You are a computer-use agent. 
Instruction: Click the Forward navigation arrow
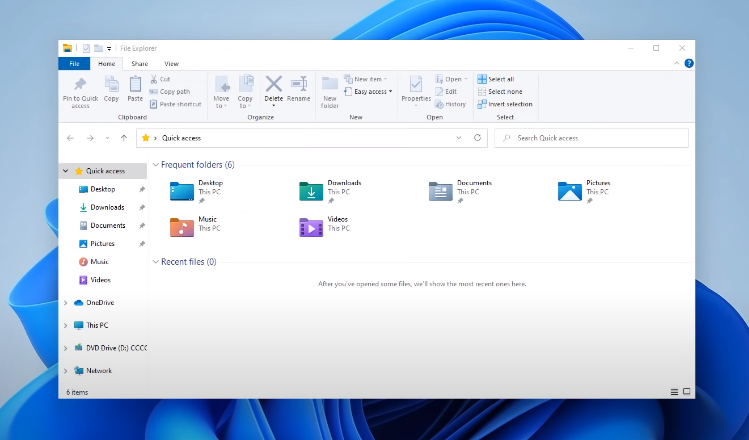pyautogui.click(x=90, y=138)
